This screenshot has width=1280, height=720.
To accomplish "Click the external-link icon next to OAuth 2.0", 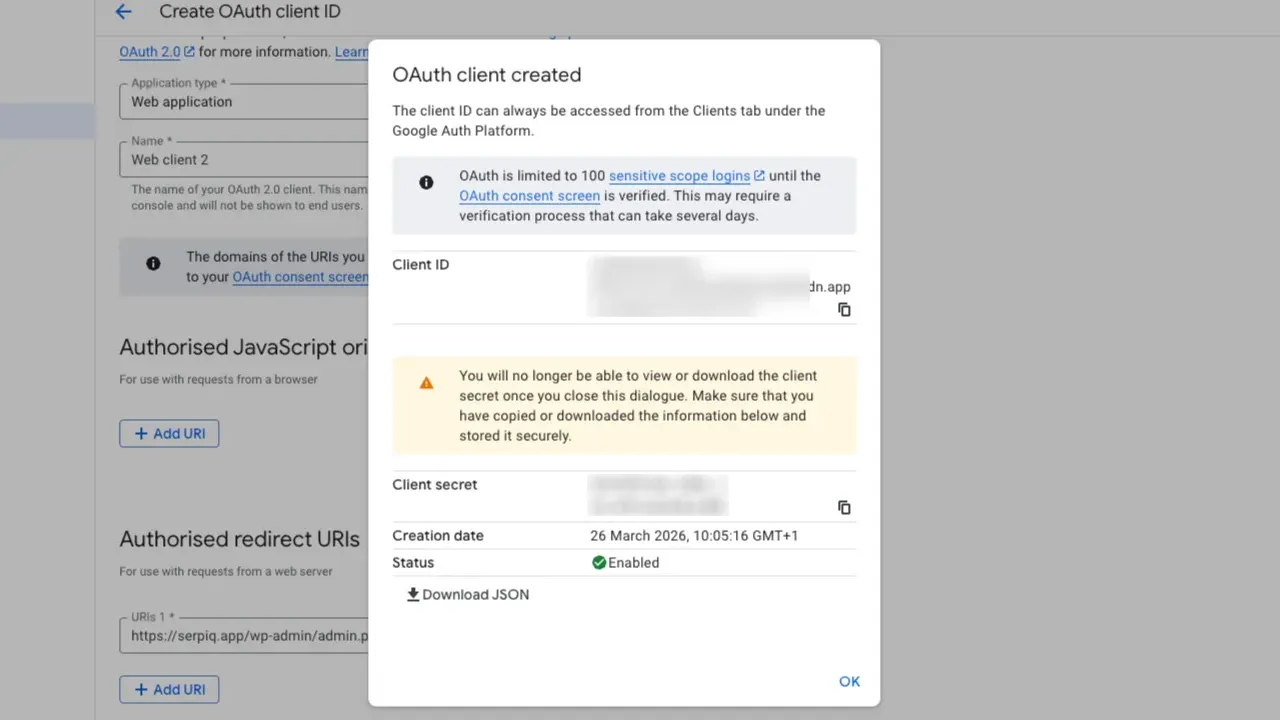I will 189,52.
